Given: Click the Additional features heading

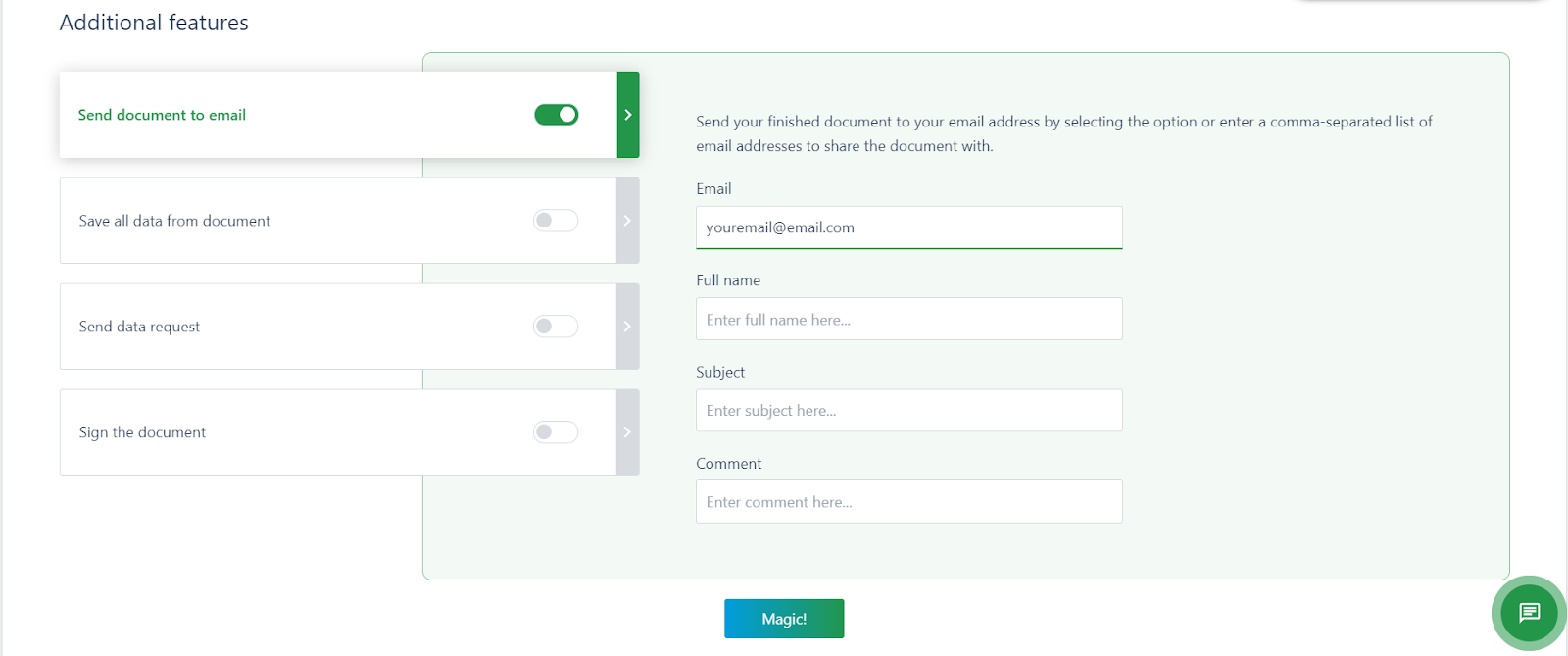Looking at the screenshot, I should coord(154,23).
